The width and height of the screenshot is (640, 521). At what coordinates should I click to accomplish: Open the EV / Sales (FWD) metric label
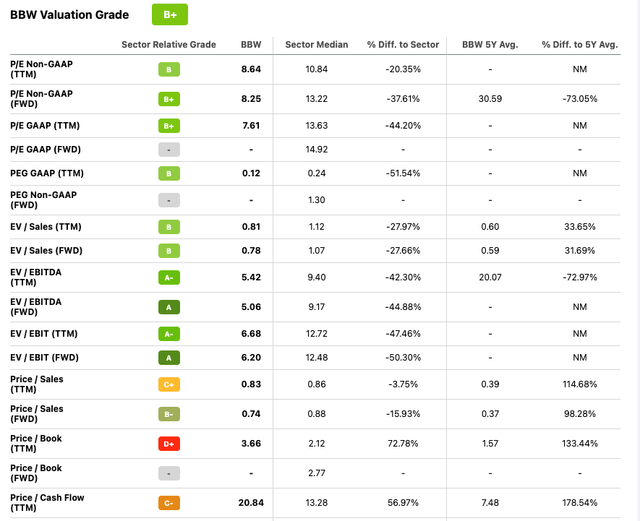[x=46, y=251]
